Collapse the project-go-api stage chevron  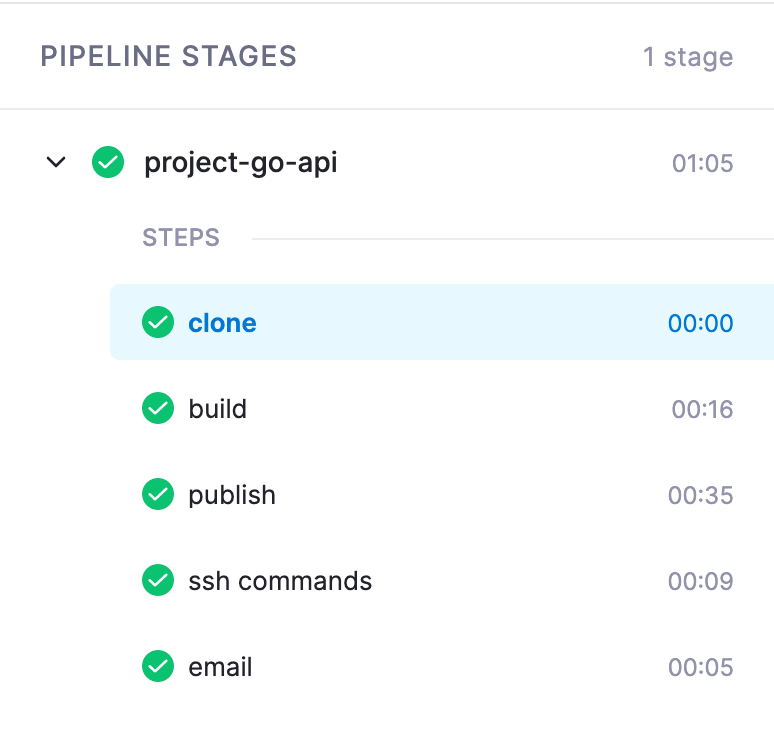pos(56,162)
